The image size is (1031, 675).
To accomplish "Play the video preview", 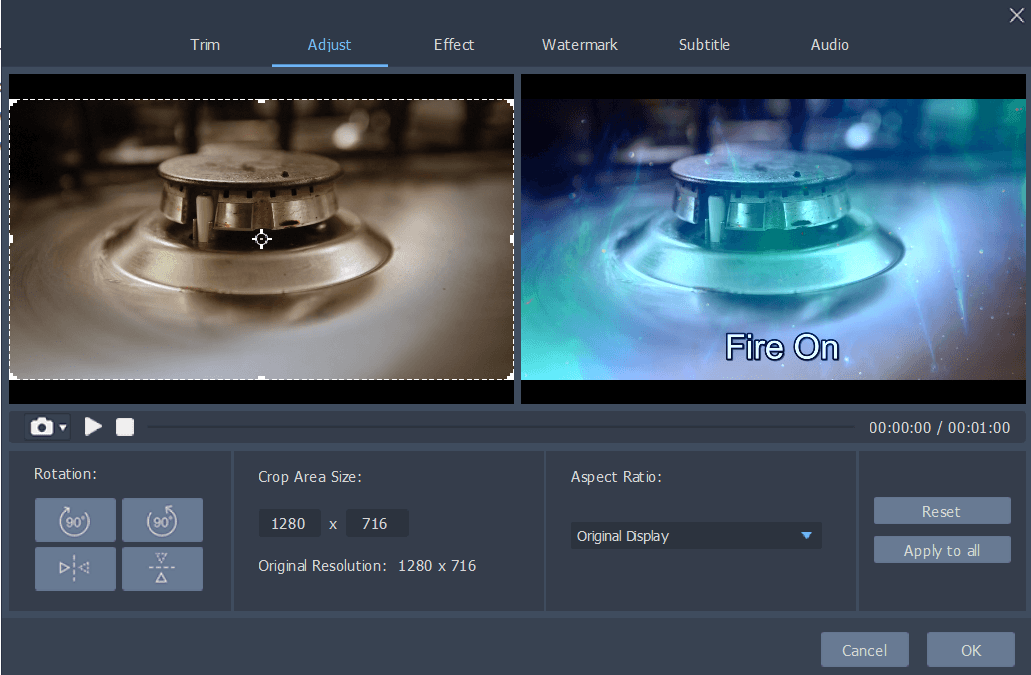I will (93, 427).
